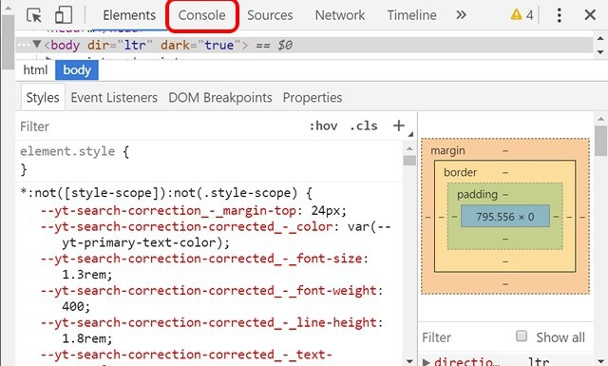This screenshot has height=366, width=608.
Task: Click the *:not([style-scope]) selector line
Action: 159,193
